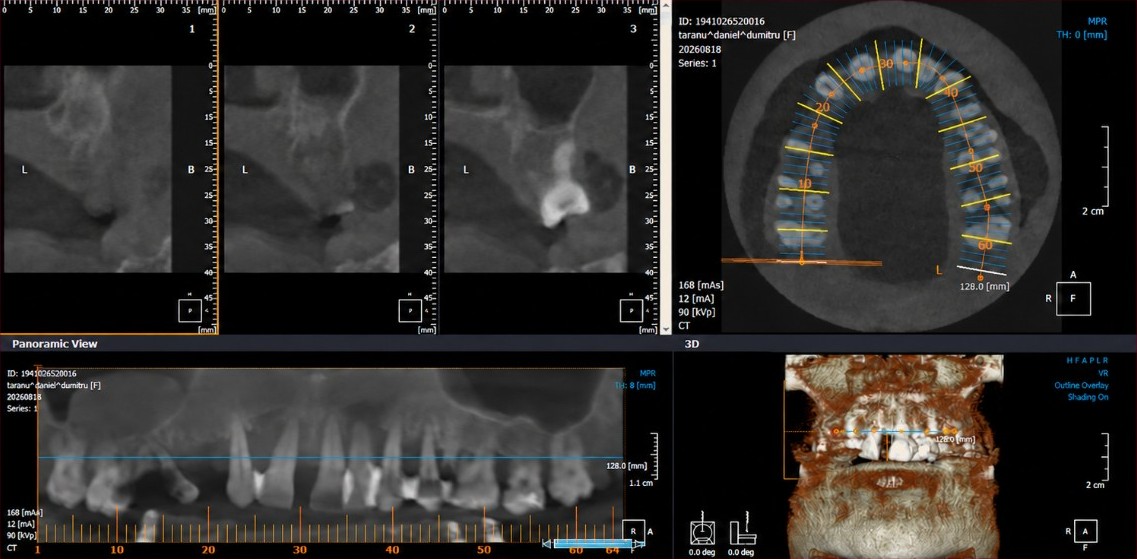Click the orientation cube in the 3D view
Image resolution: width=1137 pixels, height=559 pixels.
point(1086,531)
